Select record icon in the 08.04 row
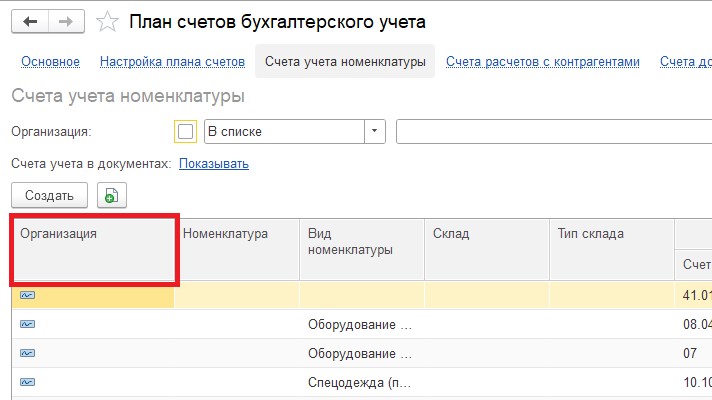The width and height of the screenshot is (712, 400). [27, 324]
